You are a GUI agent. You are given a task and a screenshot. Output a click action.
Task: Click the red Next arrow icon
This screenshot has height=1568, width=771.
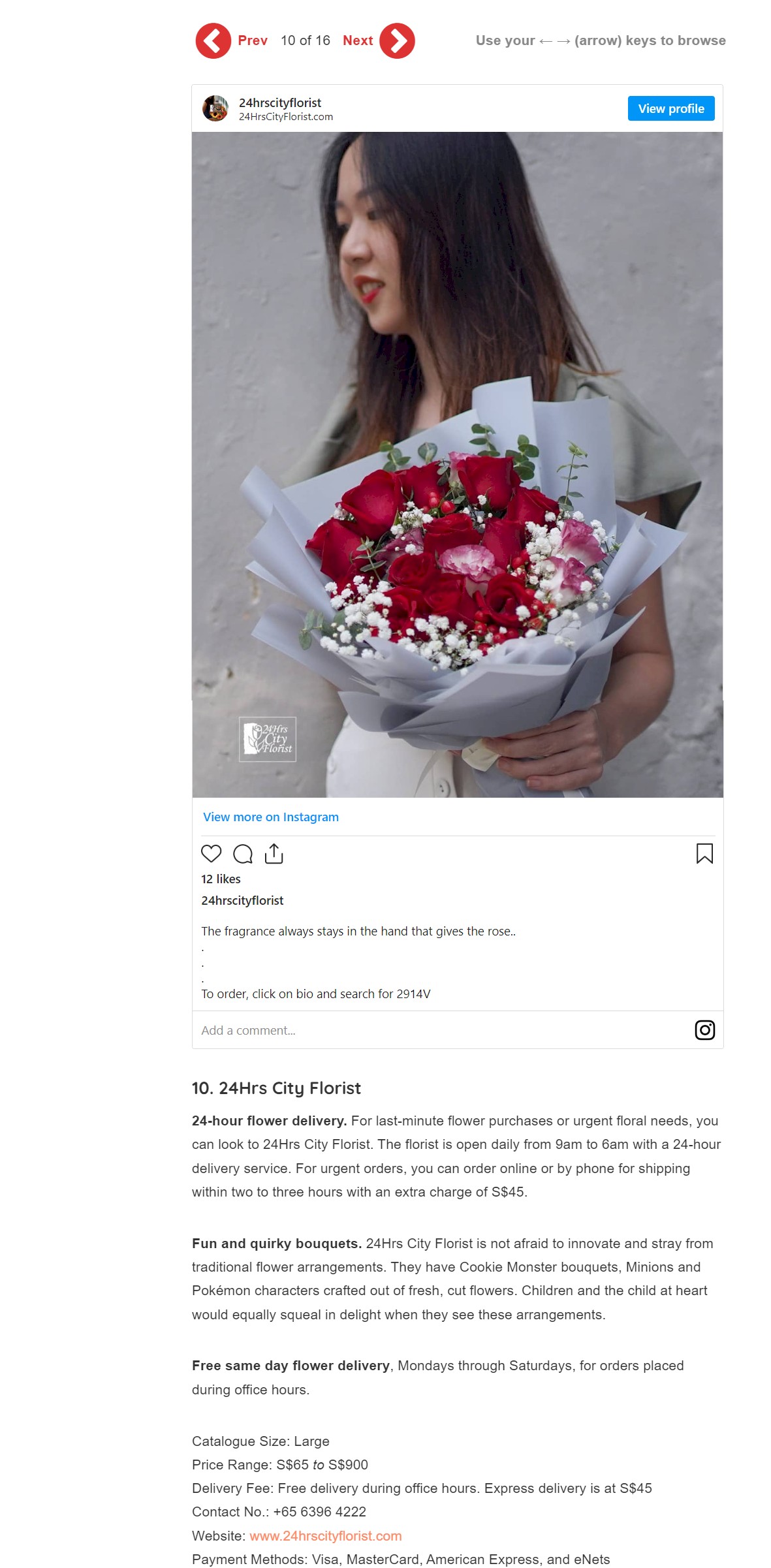point(397,41)
